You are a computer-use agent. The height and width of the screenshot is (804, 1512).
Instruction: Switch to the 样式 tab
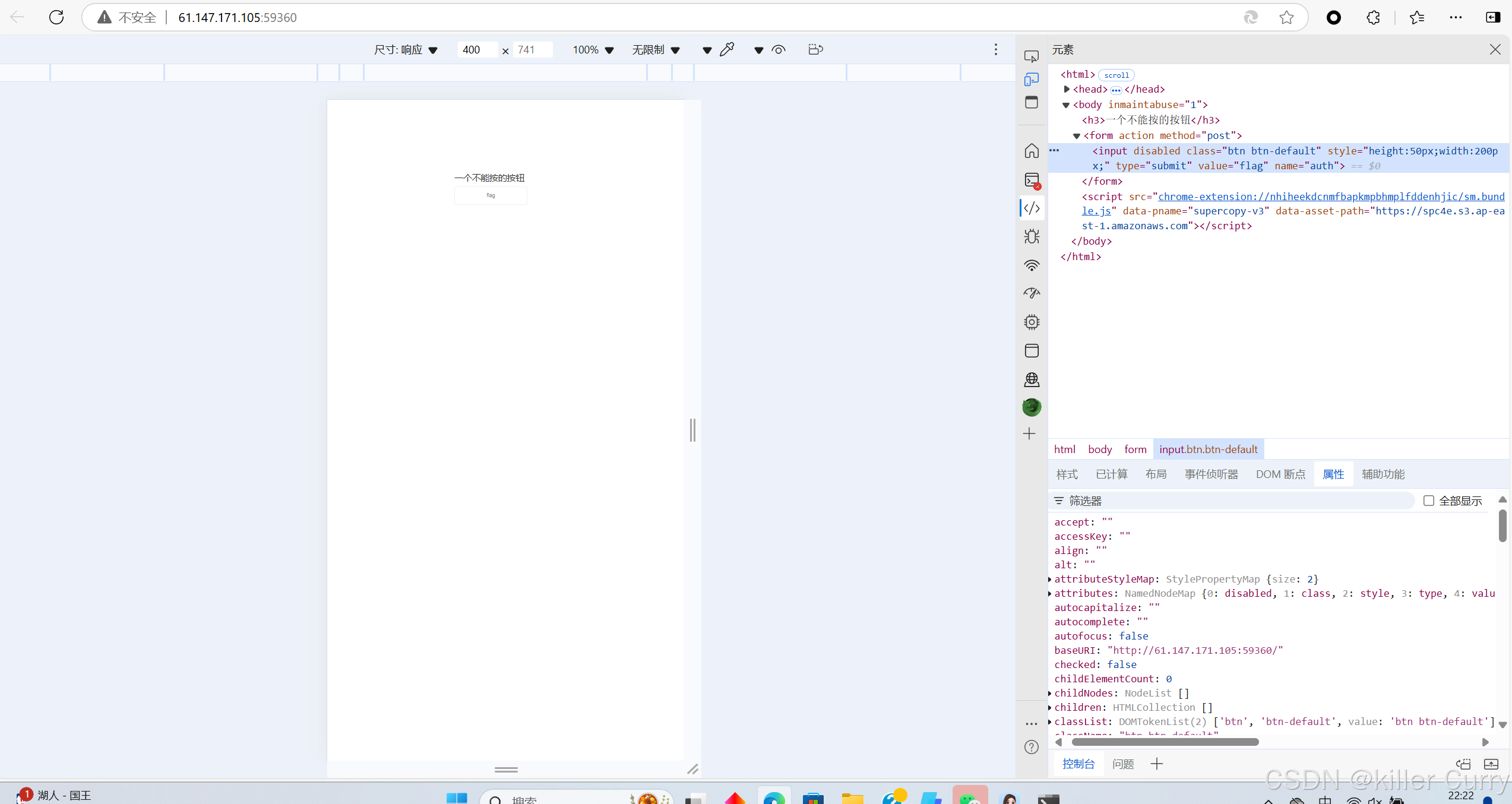point(1067,474)
